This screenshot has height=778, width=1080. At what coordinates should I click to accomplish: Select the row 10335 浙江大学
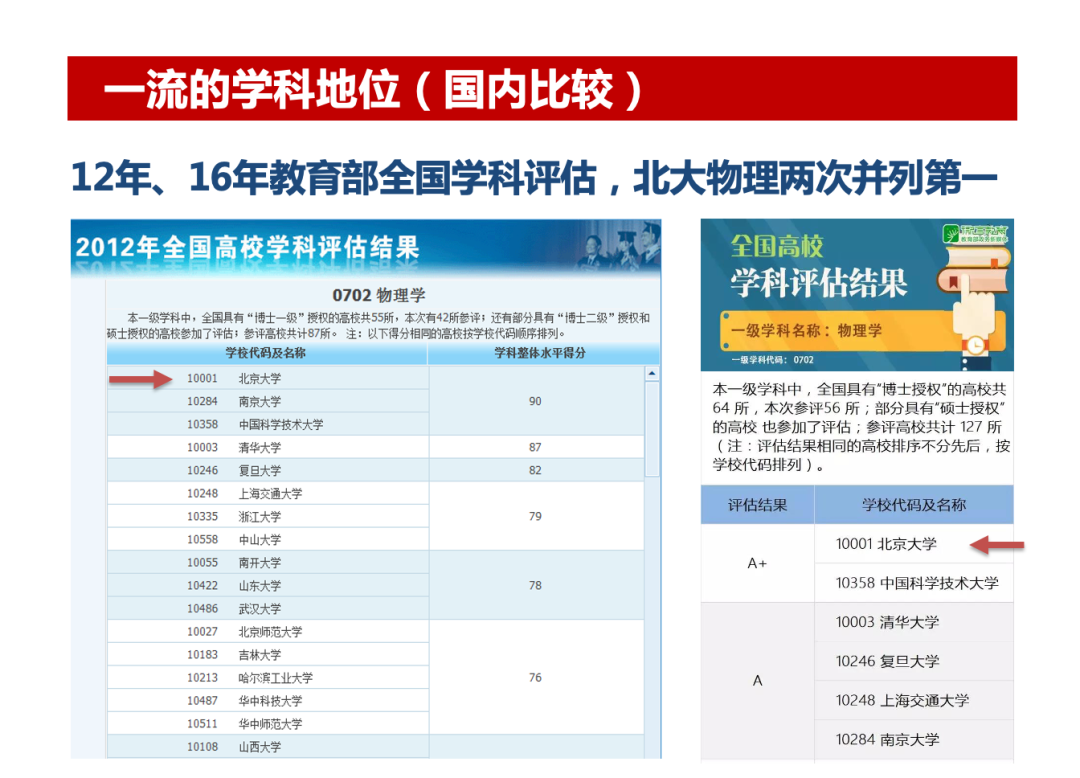coord(268,517)
